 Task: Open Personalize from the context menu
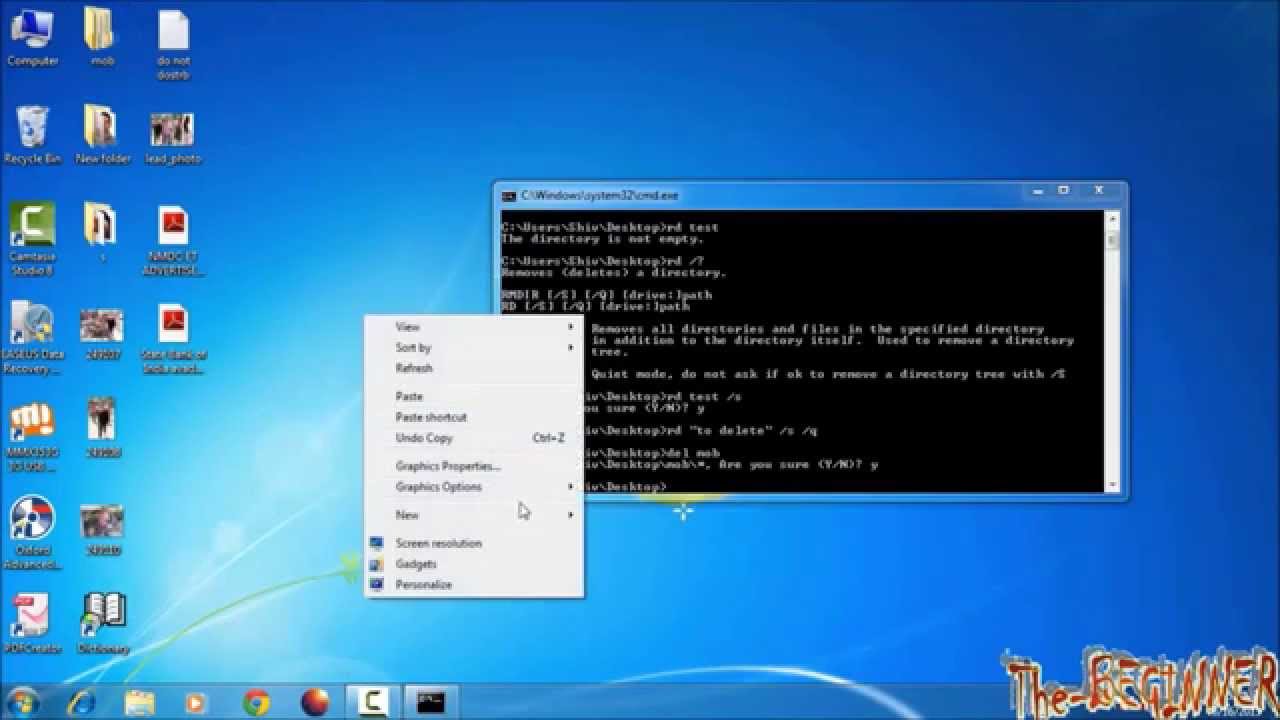coord(473,584)
